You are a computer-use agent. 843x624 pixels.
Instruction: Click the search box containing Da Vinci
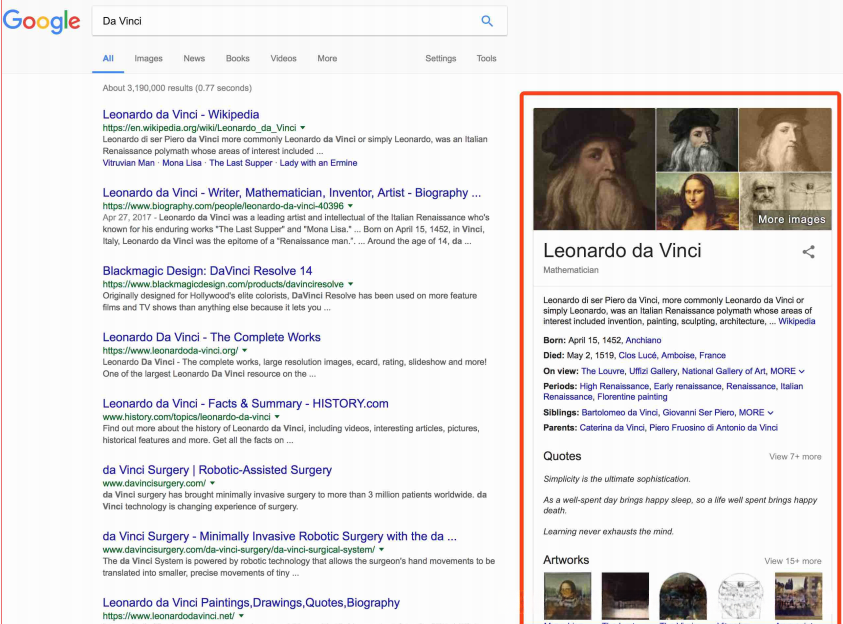[280, 21]
